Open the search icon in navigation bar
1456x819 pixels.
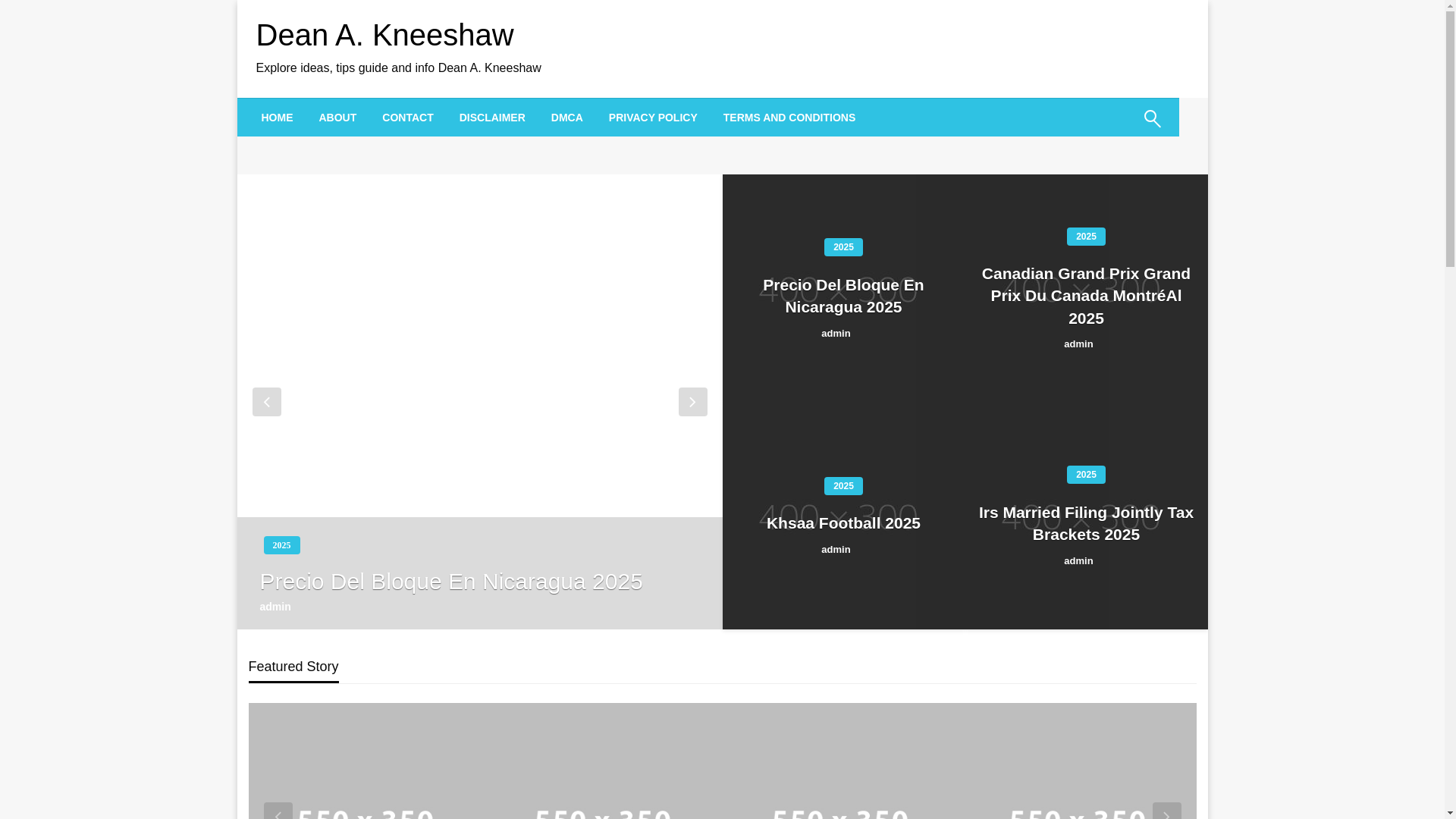(1152, 118)
